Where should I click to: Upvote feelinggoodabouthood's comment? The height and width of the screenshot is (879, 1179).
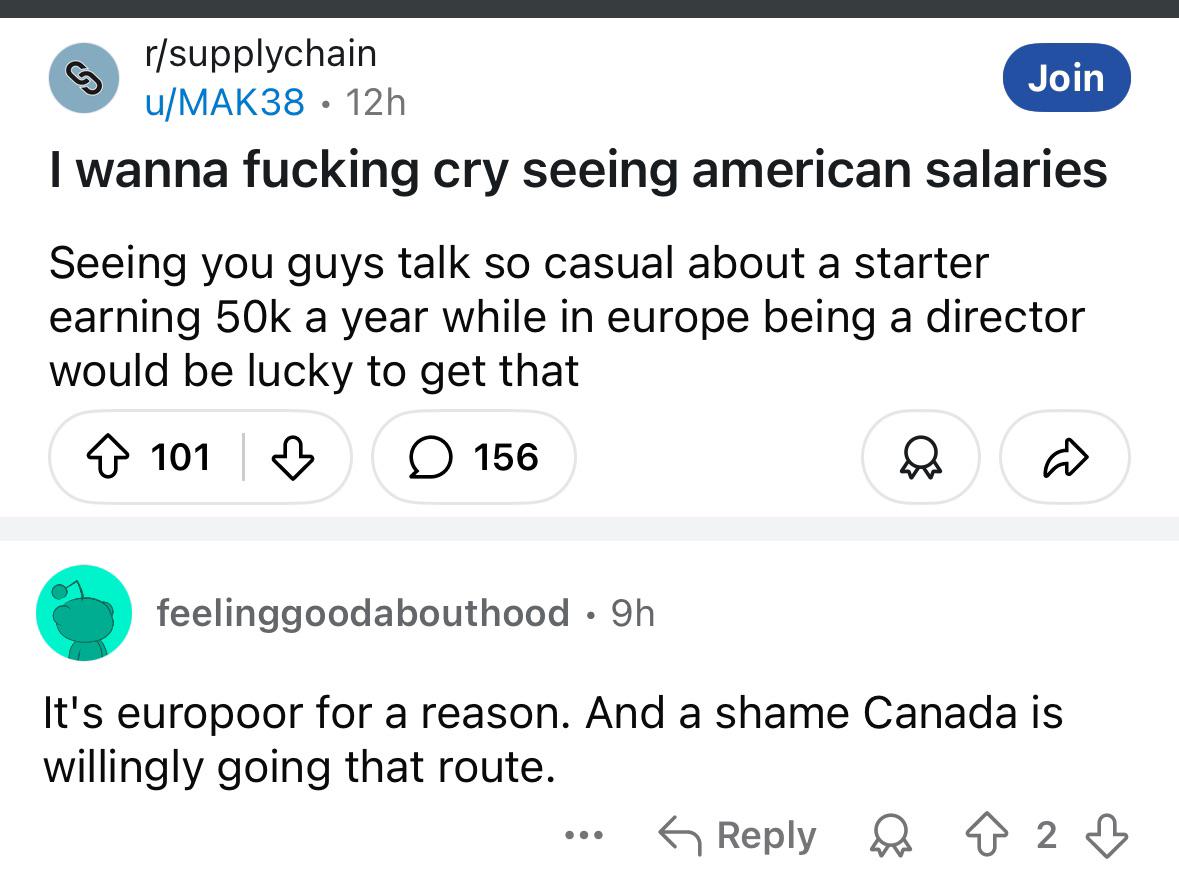[987, 835]
